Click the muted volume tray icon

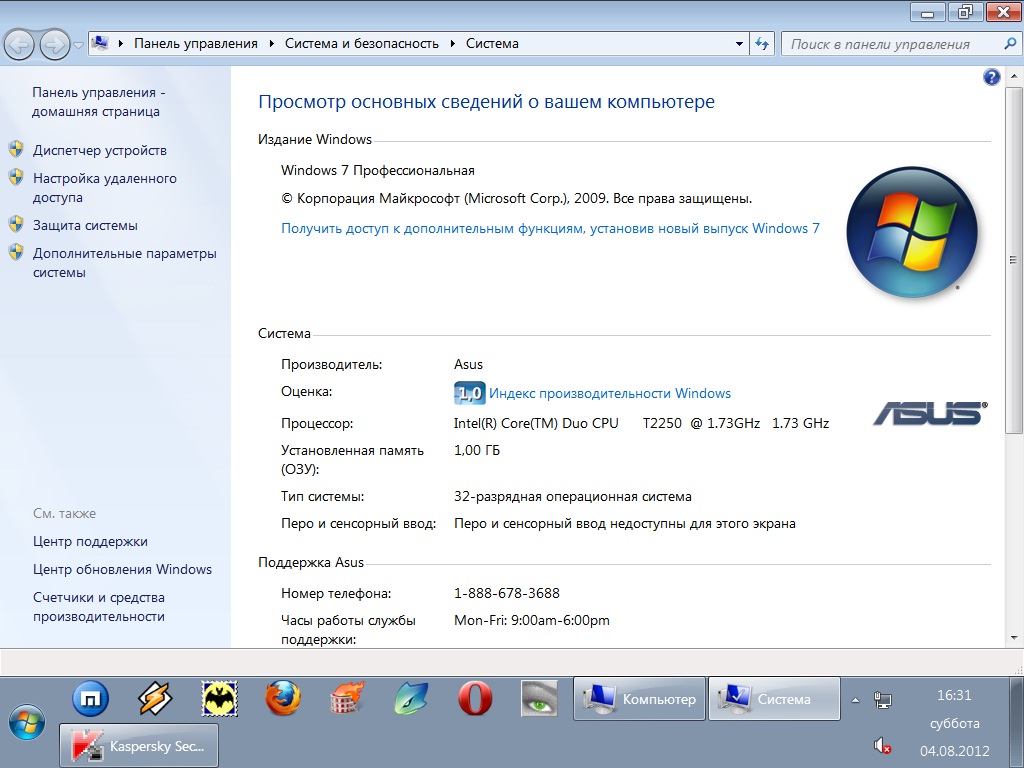(x=883, y=746)
